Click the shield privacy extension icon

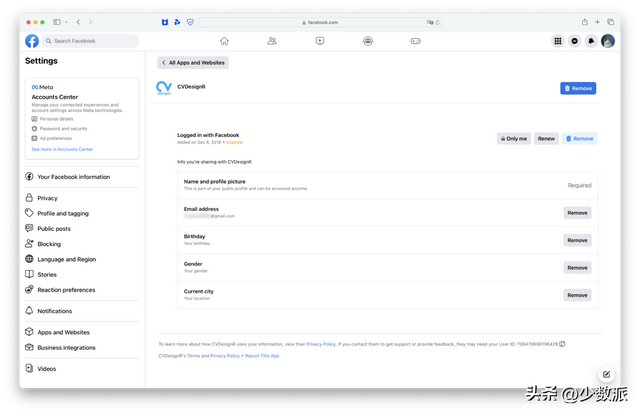[190, 22]
